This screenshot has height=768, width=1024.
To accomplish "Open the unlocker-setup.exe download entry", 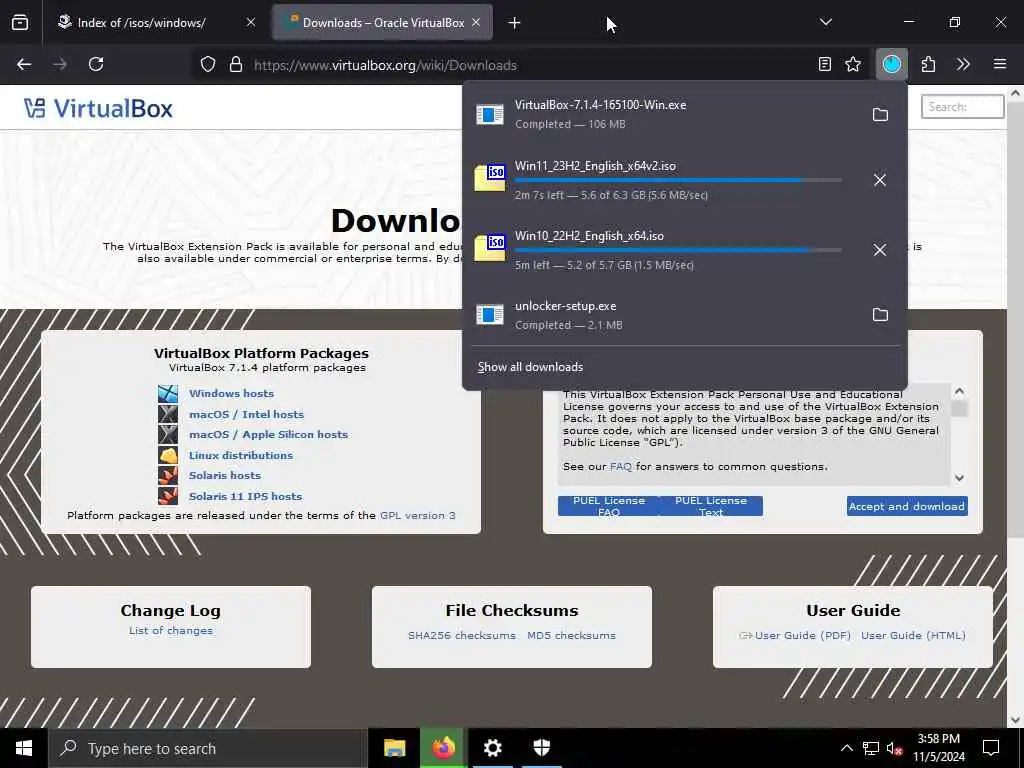I will (x=664, y=315).
